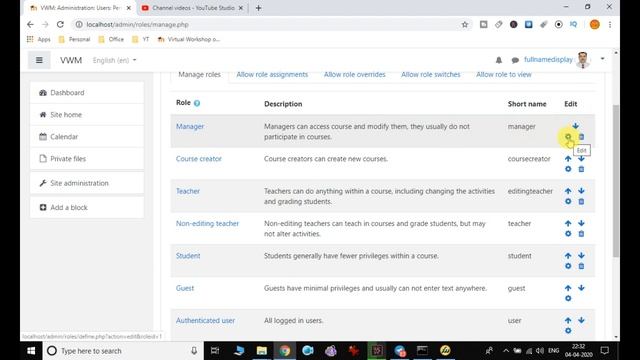Viewport: 640px width, 360px height.
Task: Delete the Manager role
Action: (x=581, y=137)
